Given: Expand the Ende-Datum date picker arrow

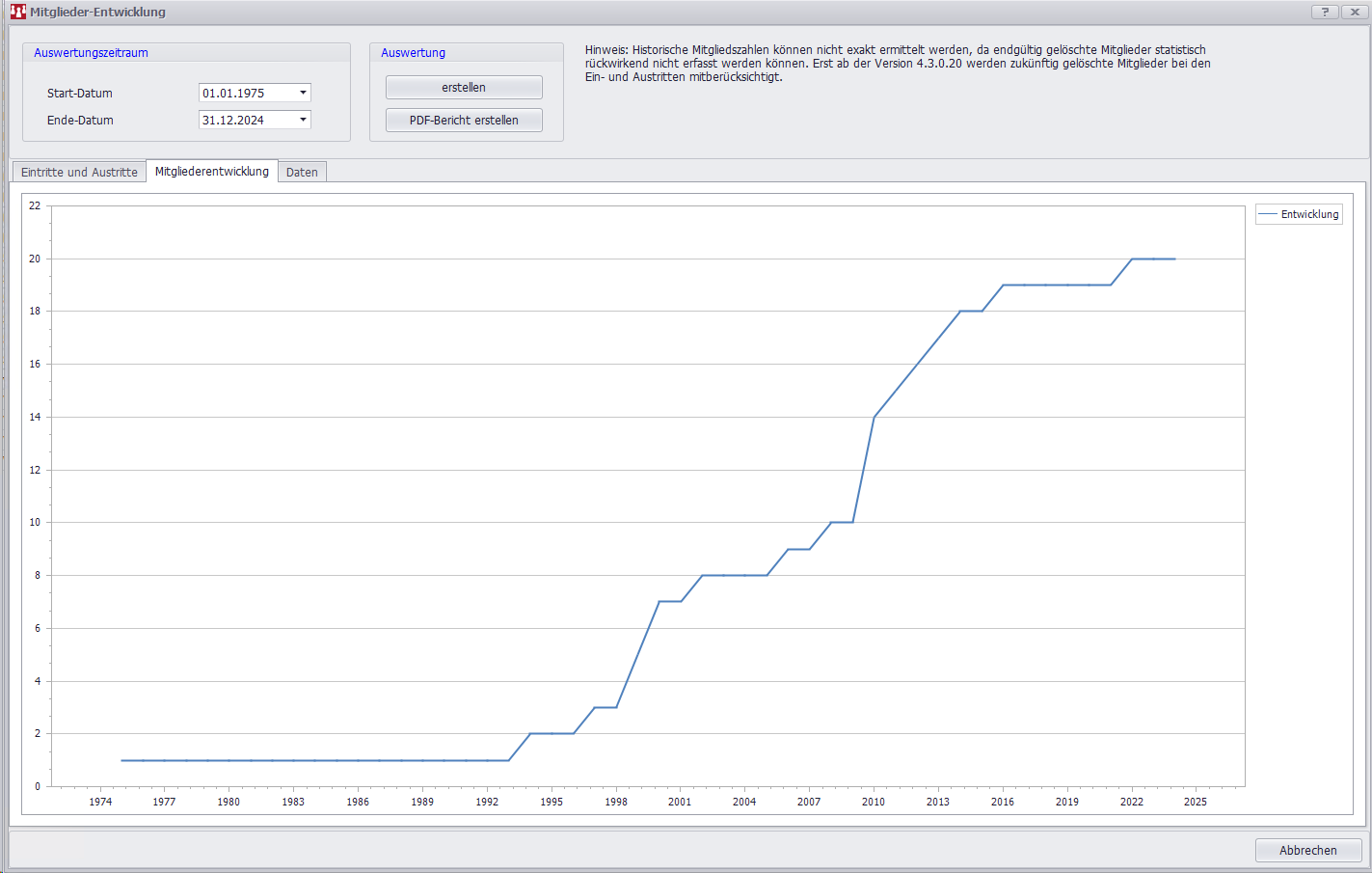Looking at the screenshot, I should [x=303, y=121].
